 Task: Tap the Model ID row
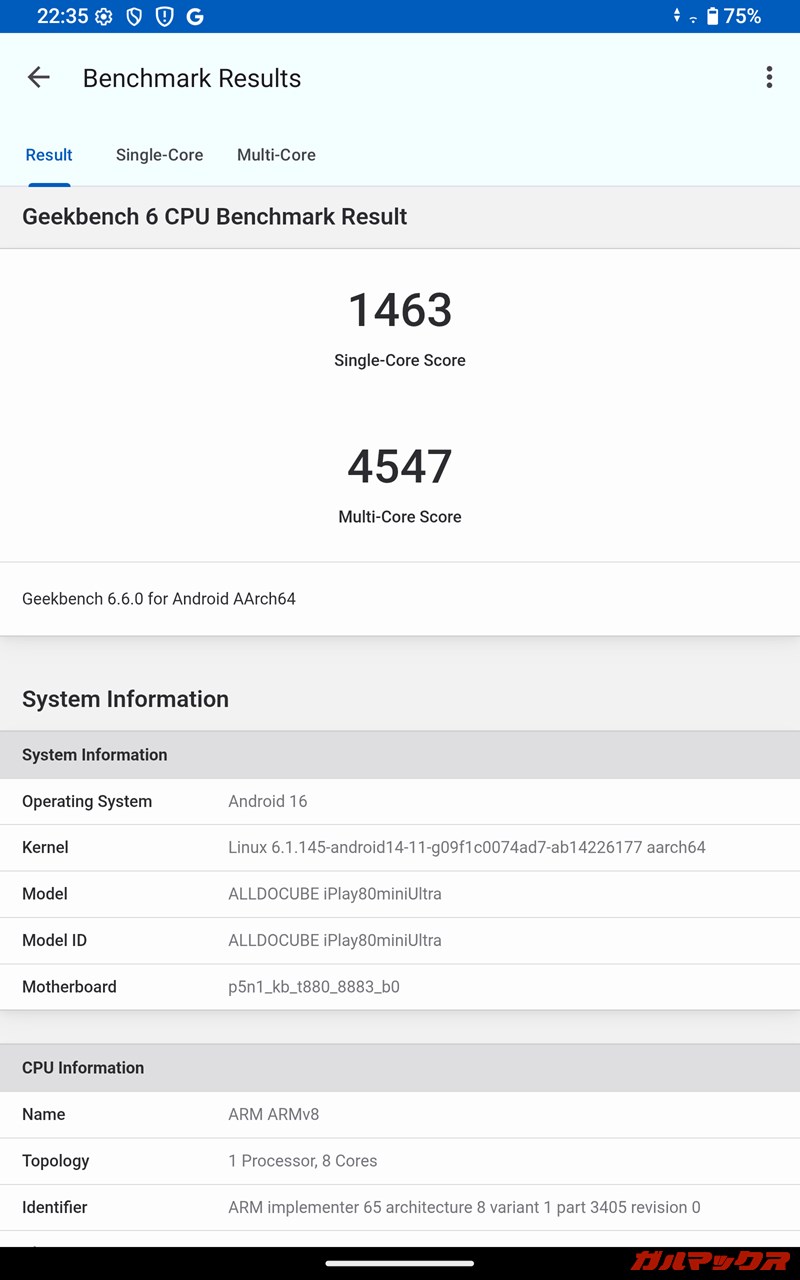400,940
